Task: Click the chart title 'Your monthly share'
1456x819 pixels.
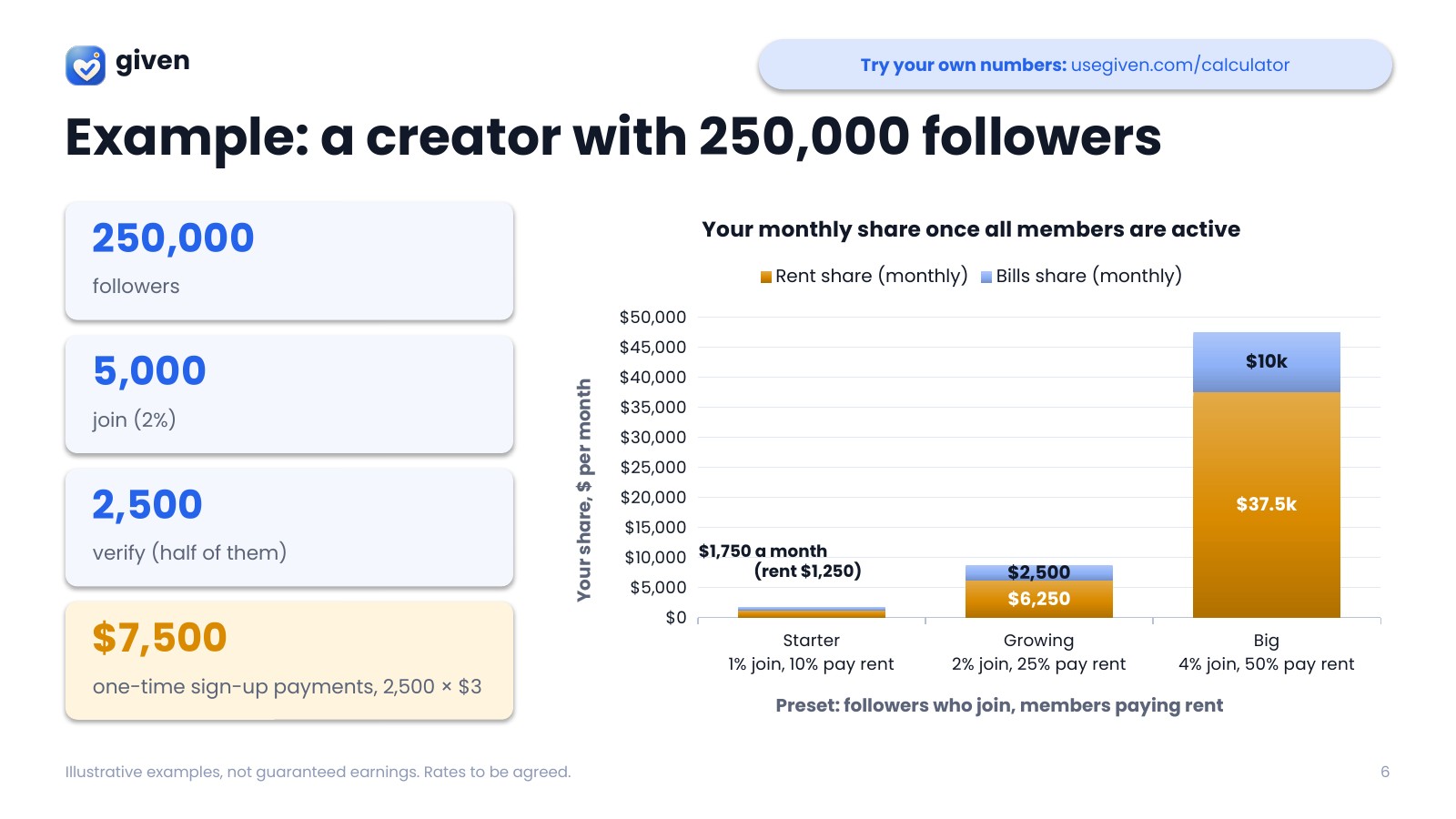Action: 971,229
